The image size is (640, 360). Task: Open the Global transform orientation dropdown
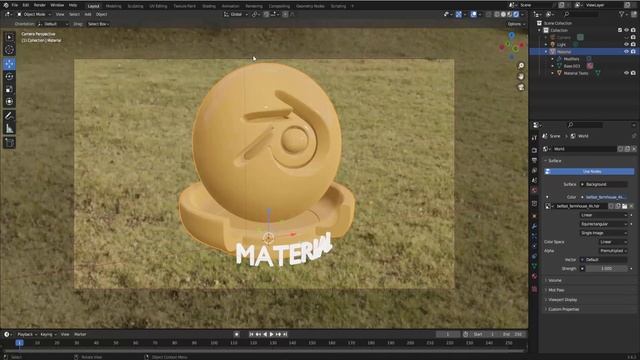pyautogui.click(x=236, y=14)
